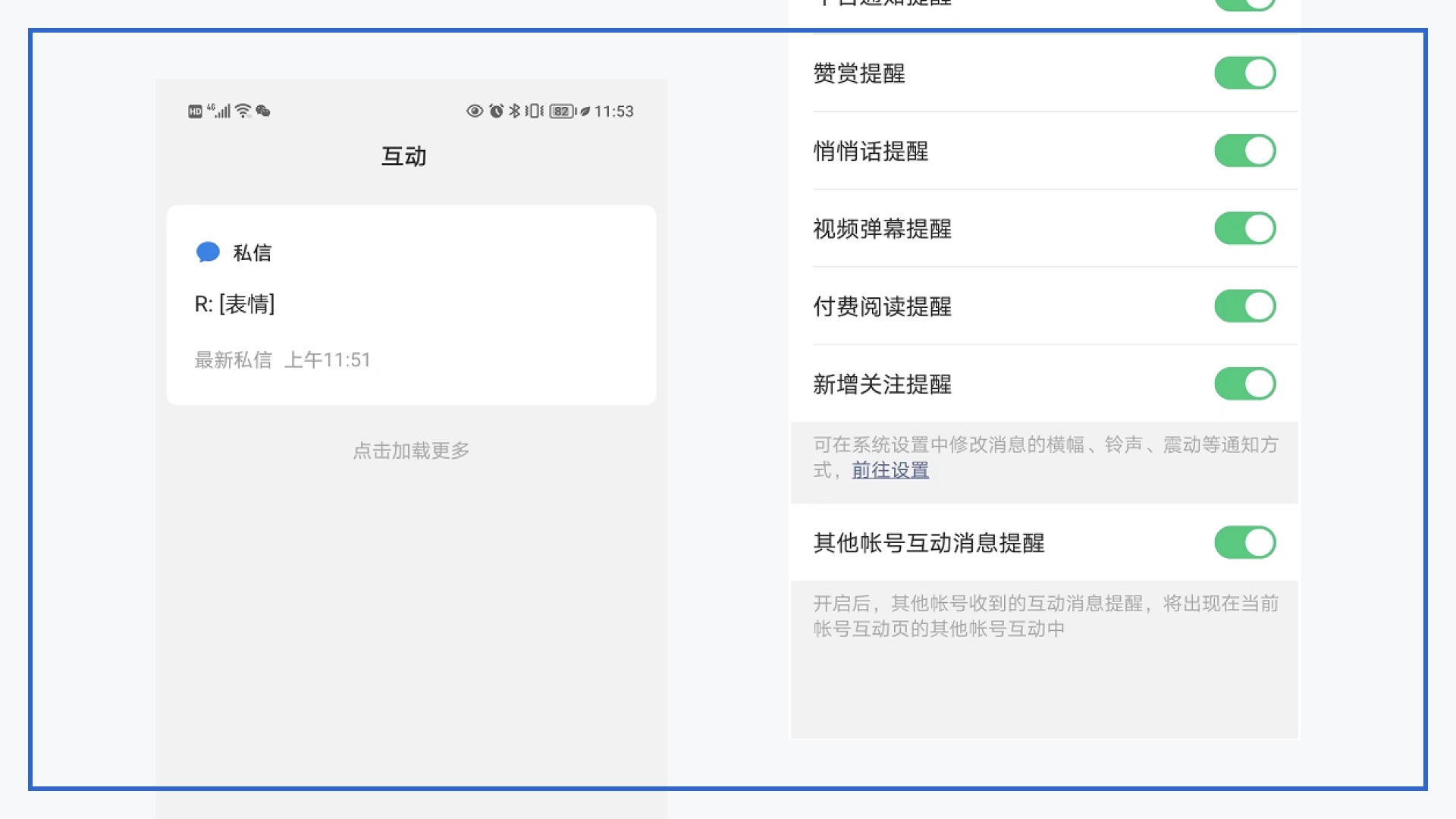Turn off 其他帐号互动消息提醒
The image size is (1456, 819).
[1244, 542]
